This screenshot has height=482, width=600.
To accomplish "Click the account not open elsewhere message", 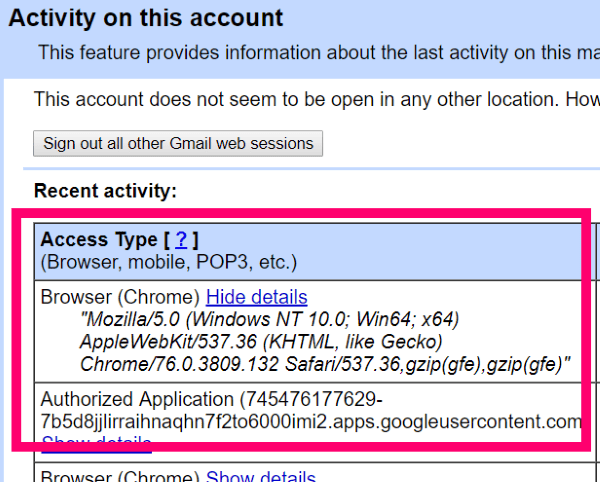I will click(317, 99).
